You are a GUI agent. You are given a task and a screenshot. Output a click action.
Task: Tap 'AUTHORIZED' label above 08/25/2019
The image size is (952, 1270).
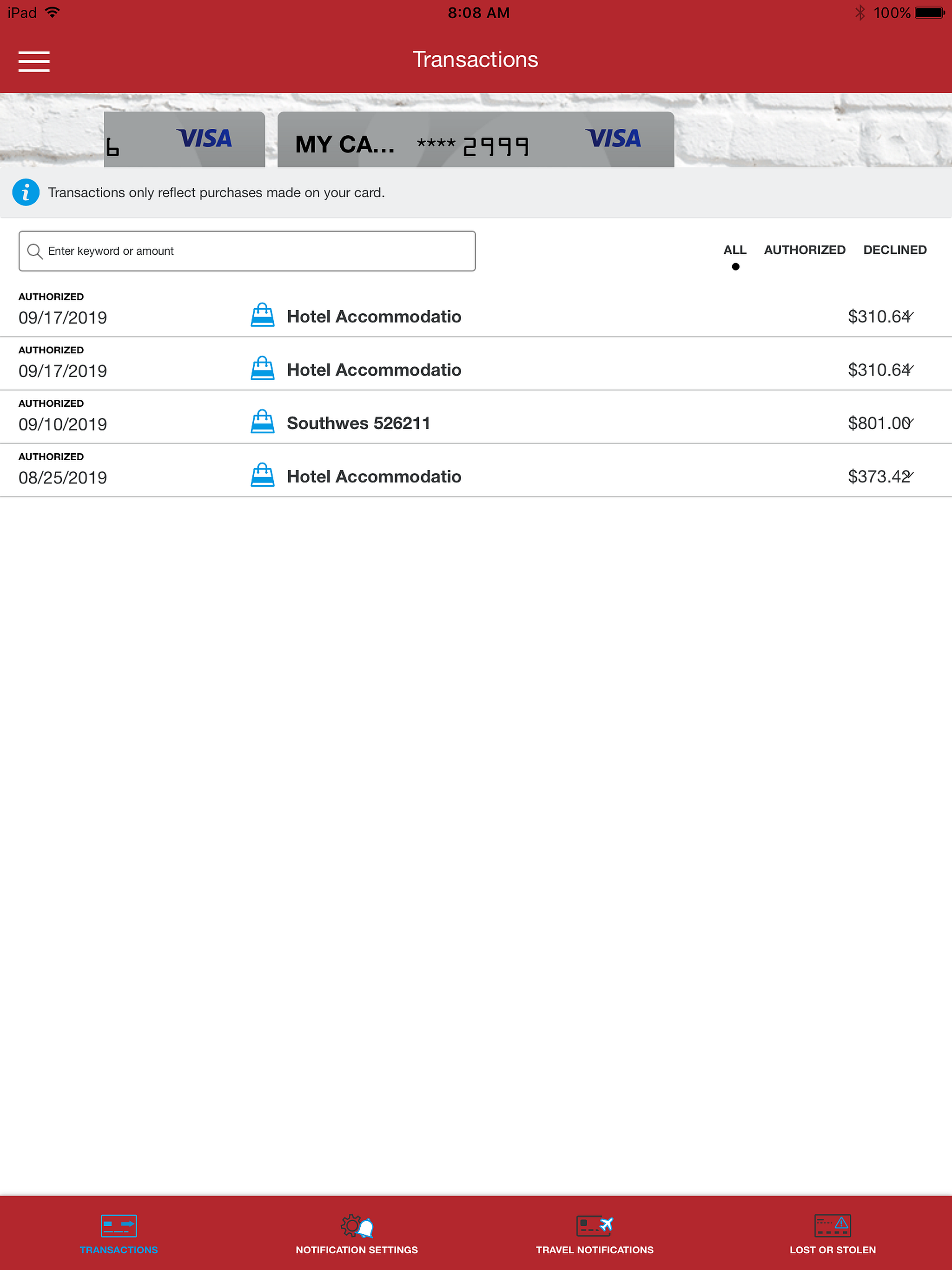[x=51, y=457]
